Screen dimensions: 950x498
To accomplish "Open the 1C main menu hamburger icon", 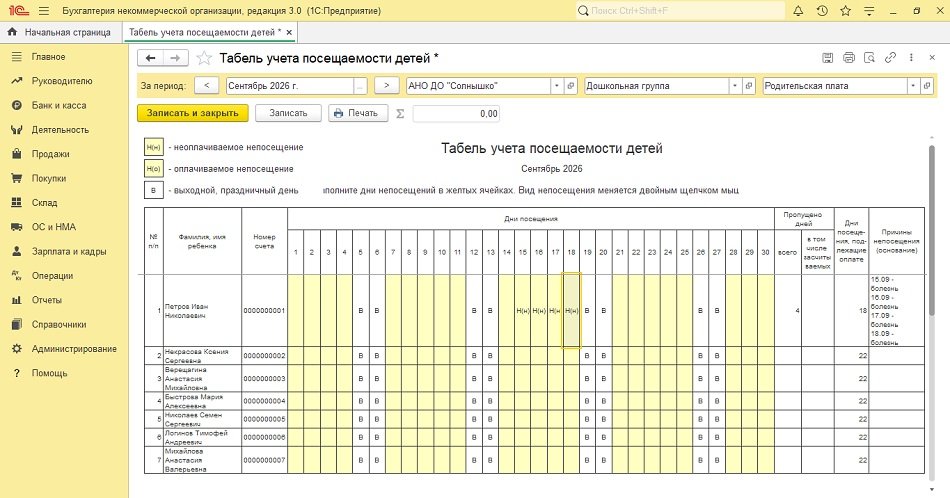I will point(44,11).
